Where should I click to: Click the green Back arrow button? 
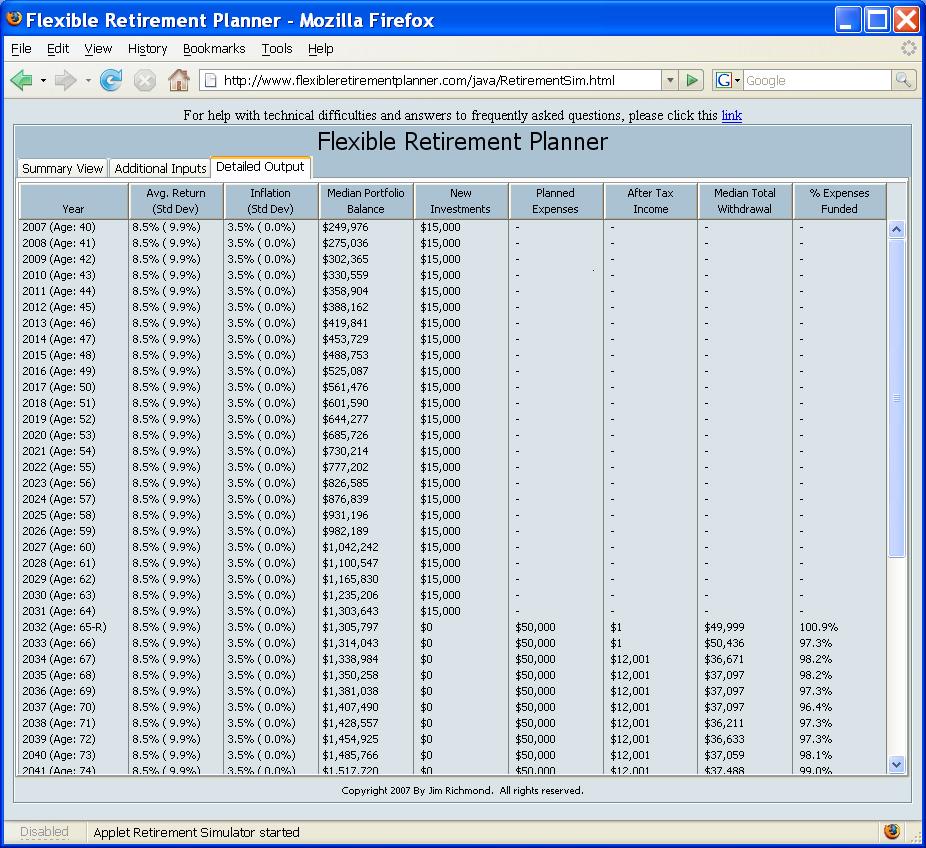21,80
